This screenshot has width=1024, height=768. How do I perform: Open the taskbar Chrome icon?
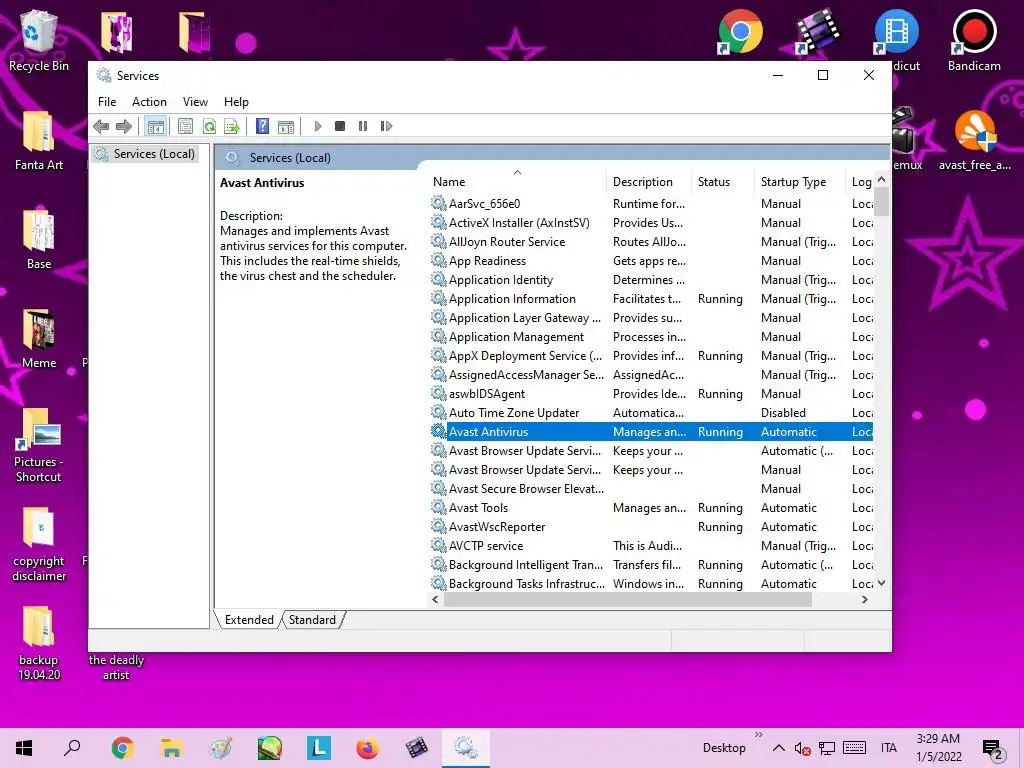click(x=122, y=748)
